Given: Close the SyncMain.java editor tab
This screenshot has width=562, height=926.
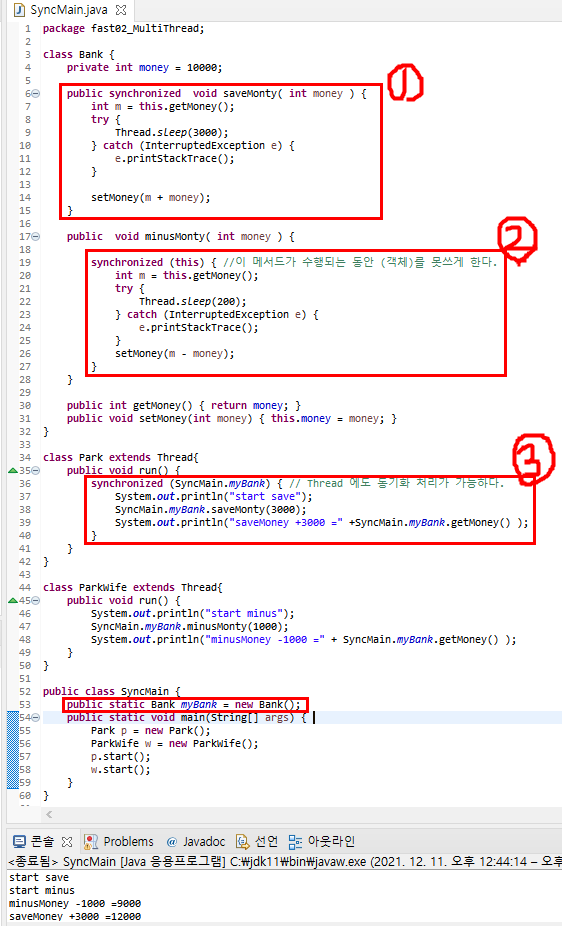Looking at the screenshot, I should click(x=121, y=10).
